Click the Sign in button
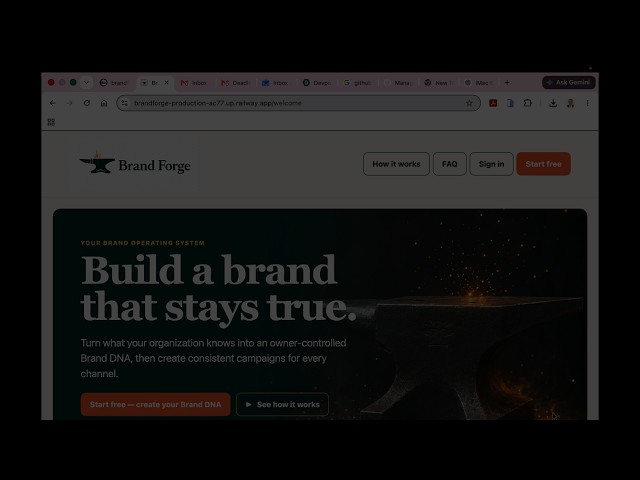 (x=491, y=164)
